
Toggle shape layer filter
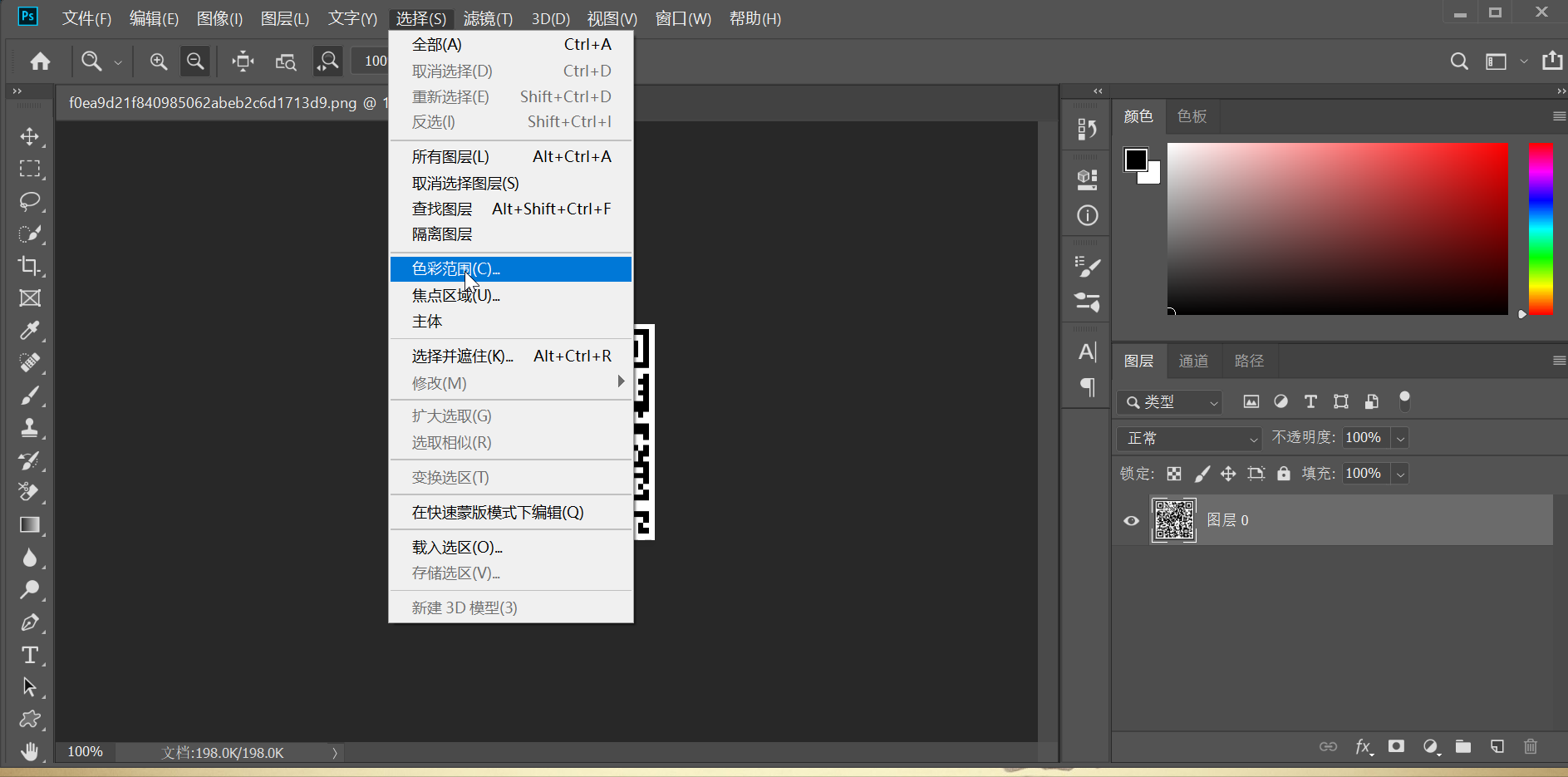coord(1341,402)
